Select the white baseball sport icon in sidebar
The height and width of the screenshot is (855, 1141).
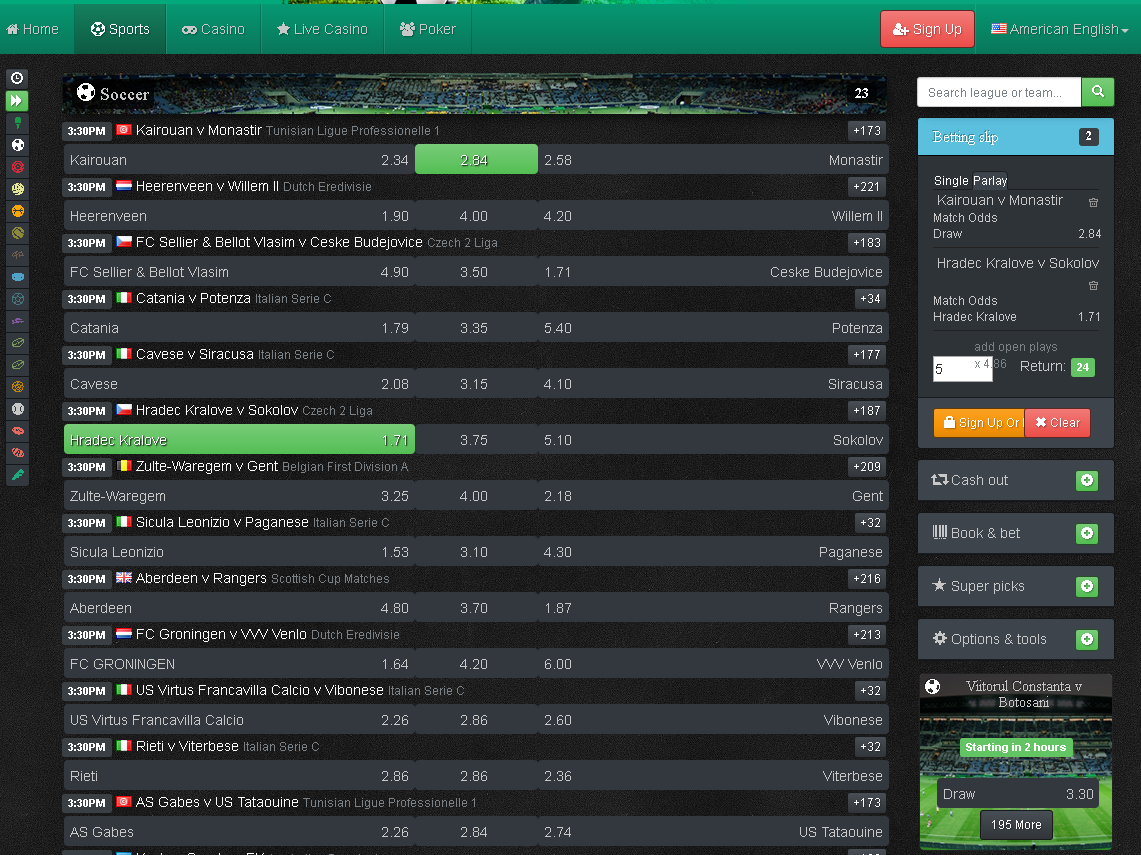17,409
